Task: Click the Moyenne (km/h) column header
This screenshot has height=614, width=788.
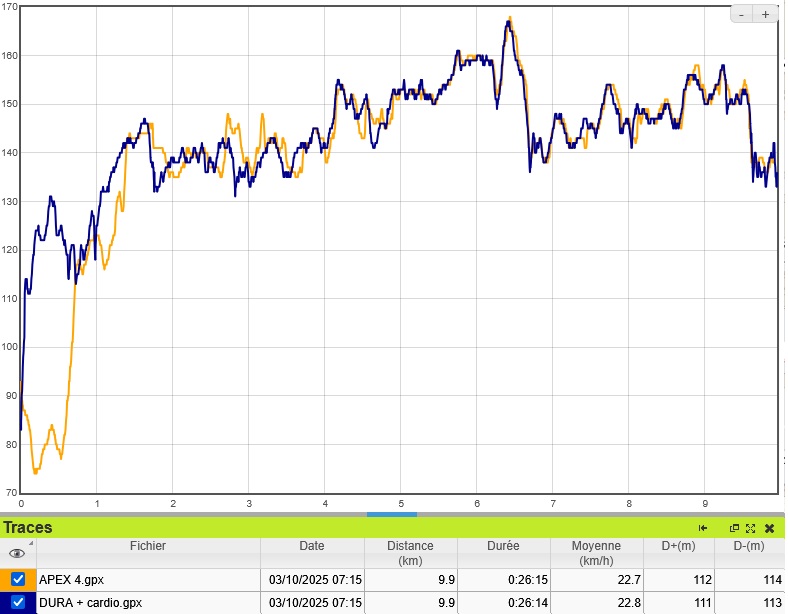Action: [596, 553]
